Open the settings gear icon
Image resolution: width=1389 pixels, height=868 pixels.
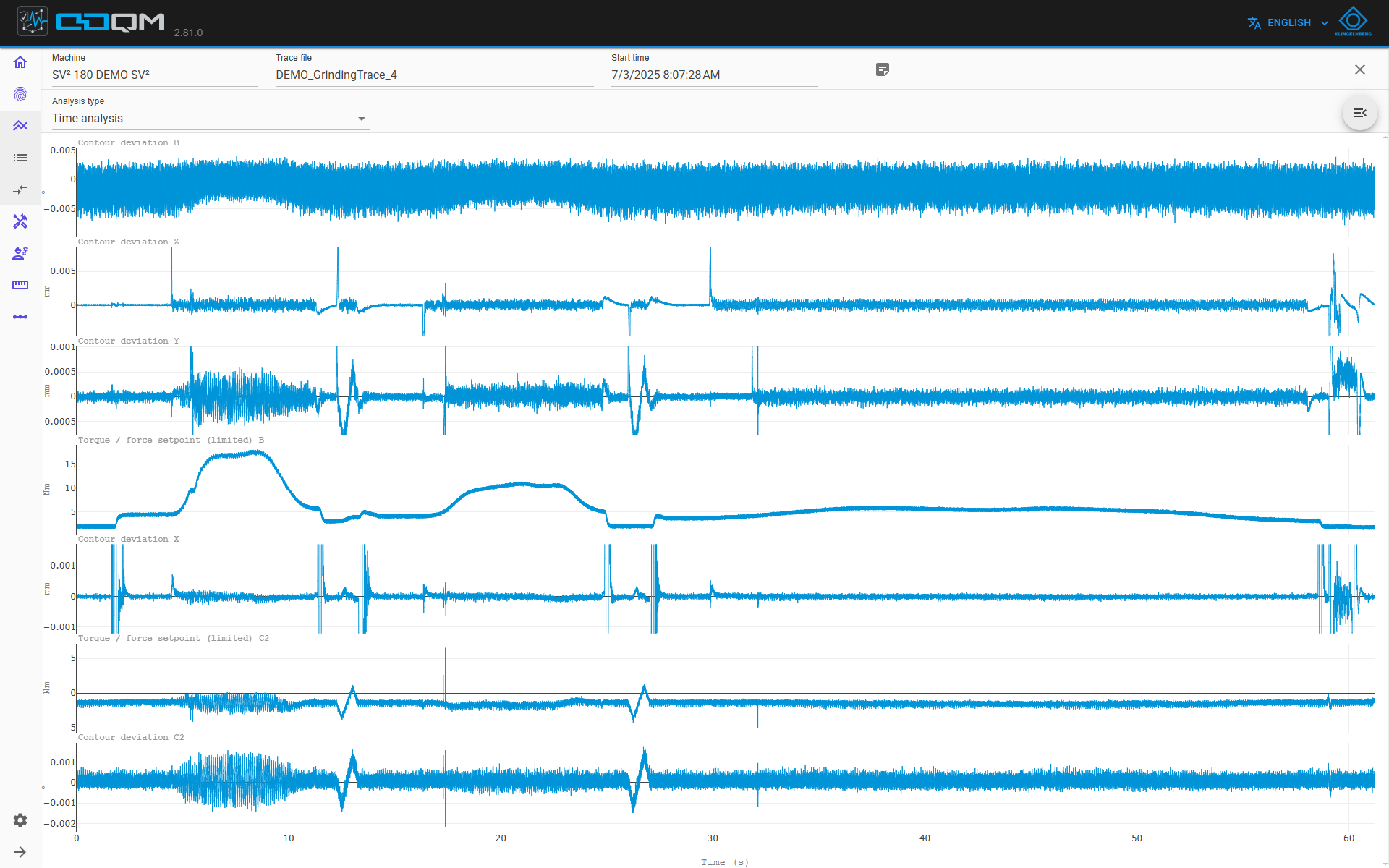pos(20,820)
